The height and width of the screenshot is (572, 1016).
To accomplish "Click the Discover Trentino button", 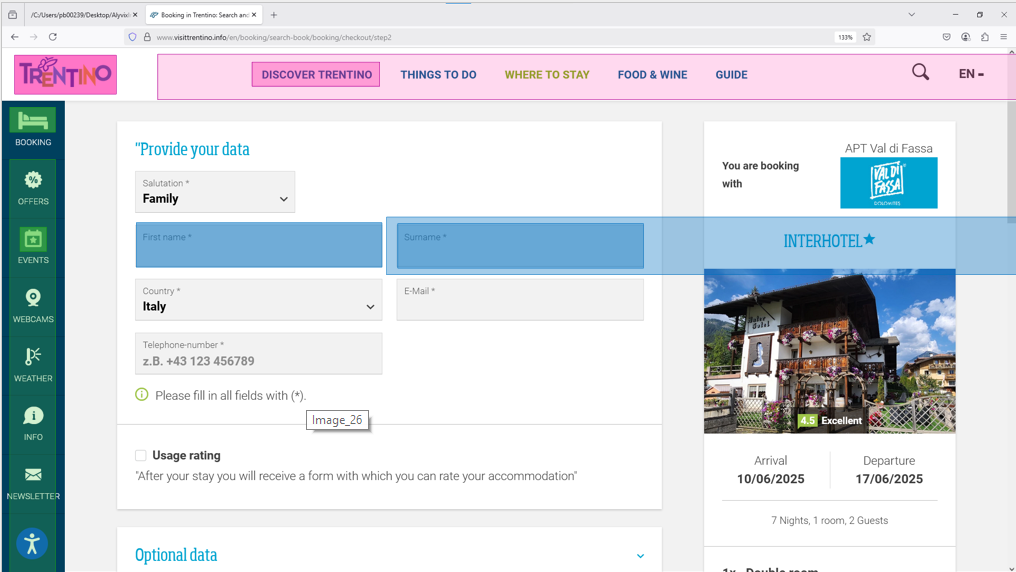I will click(316, 75).
